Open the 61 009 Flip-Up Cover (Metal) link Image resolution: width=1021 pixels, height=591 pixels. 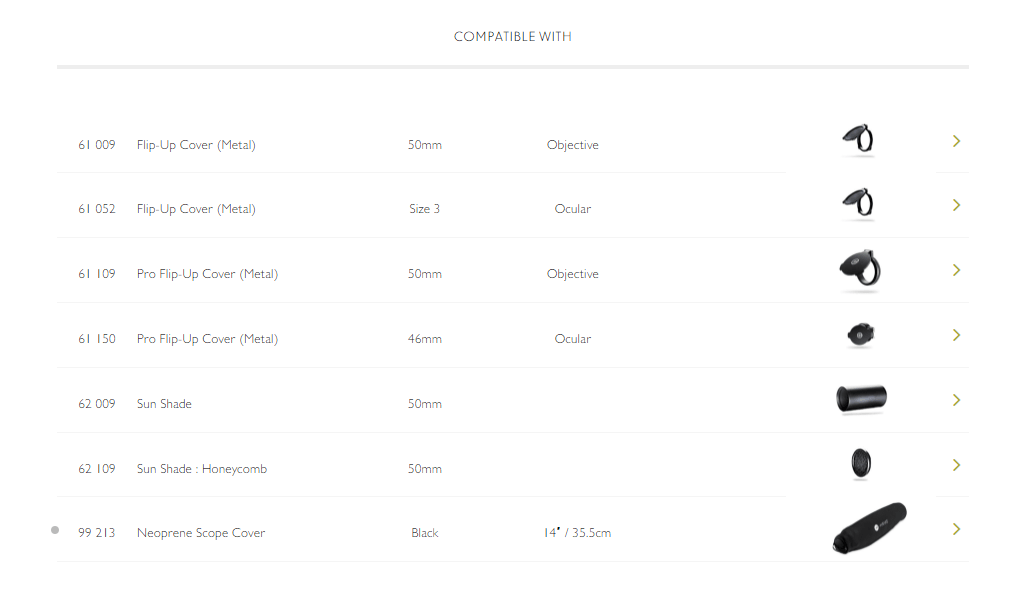(196, 144)
